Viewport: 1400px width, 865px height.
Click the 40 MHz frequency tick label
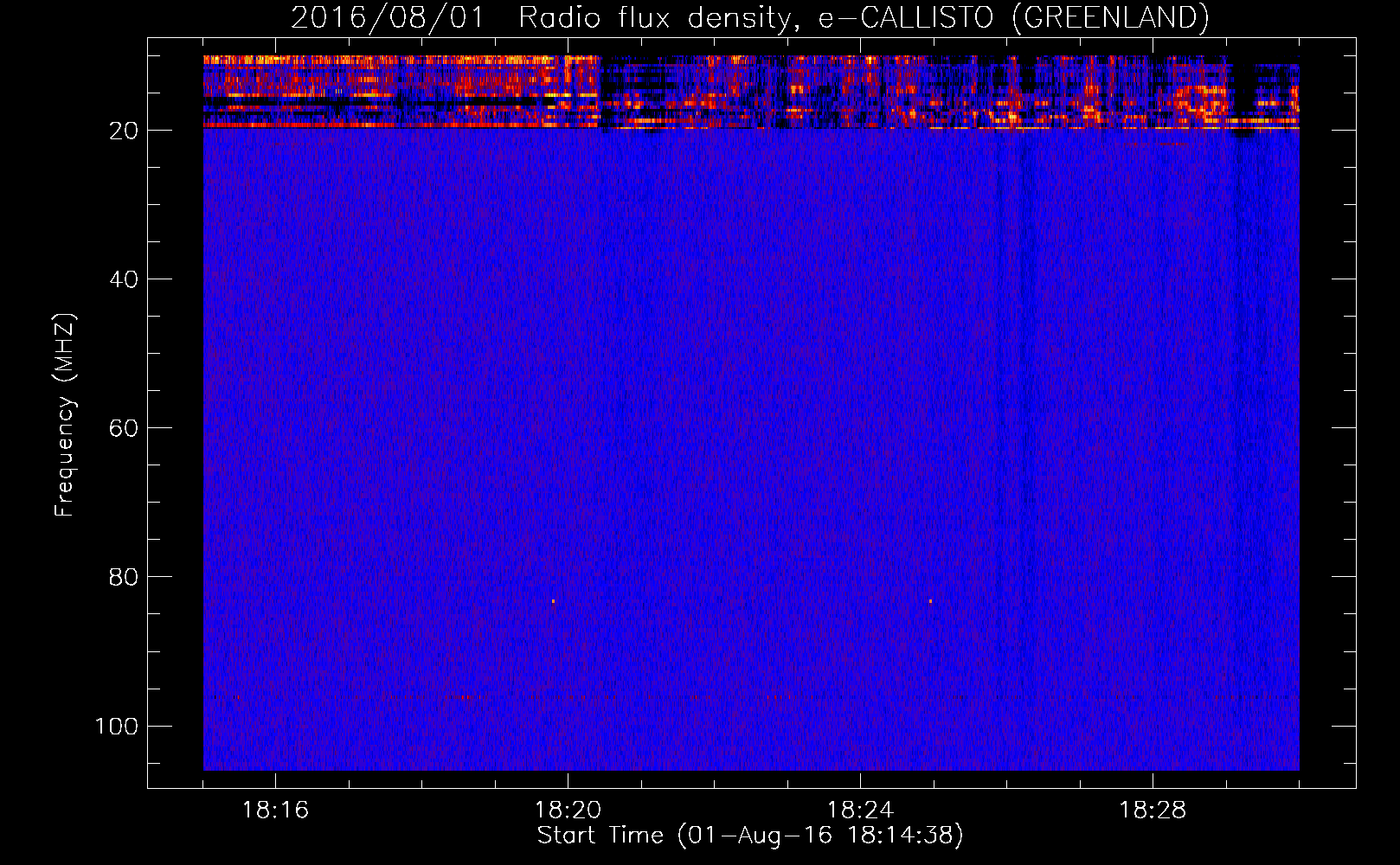coord(124,279)
